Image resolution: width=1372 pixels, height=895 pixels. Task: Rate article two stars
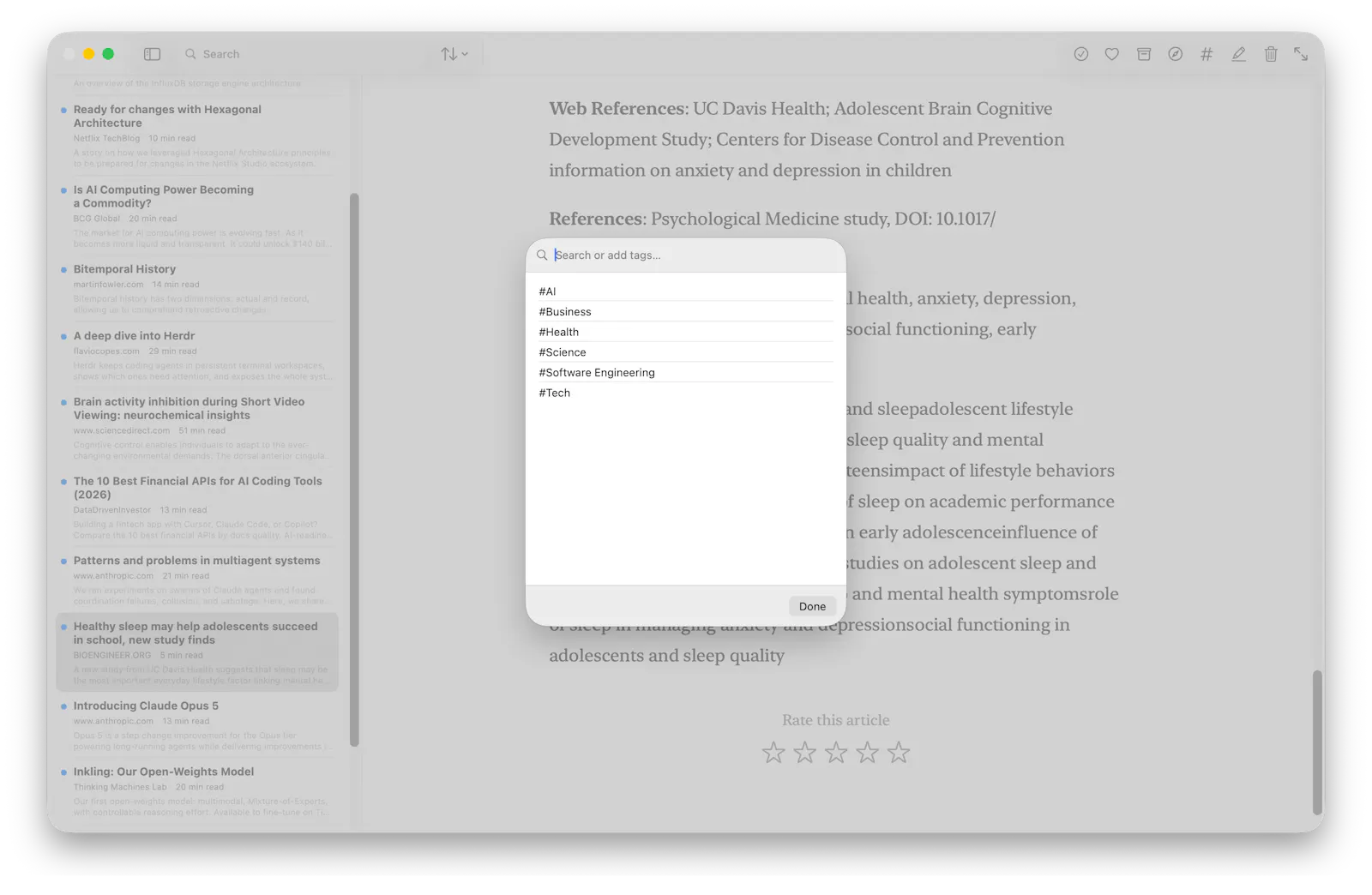point(804,753)
